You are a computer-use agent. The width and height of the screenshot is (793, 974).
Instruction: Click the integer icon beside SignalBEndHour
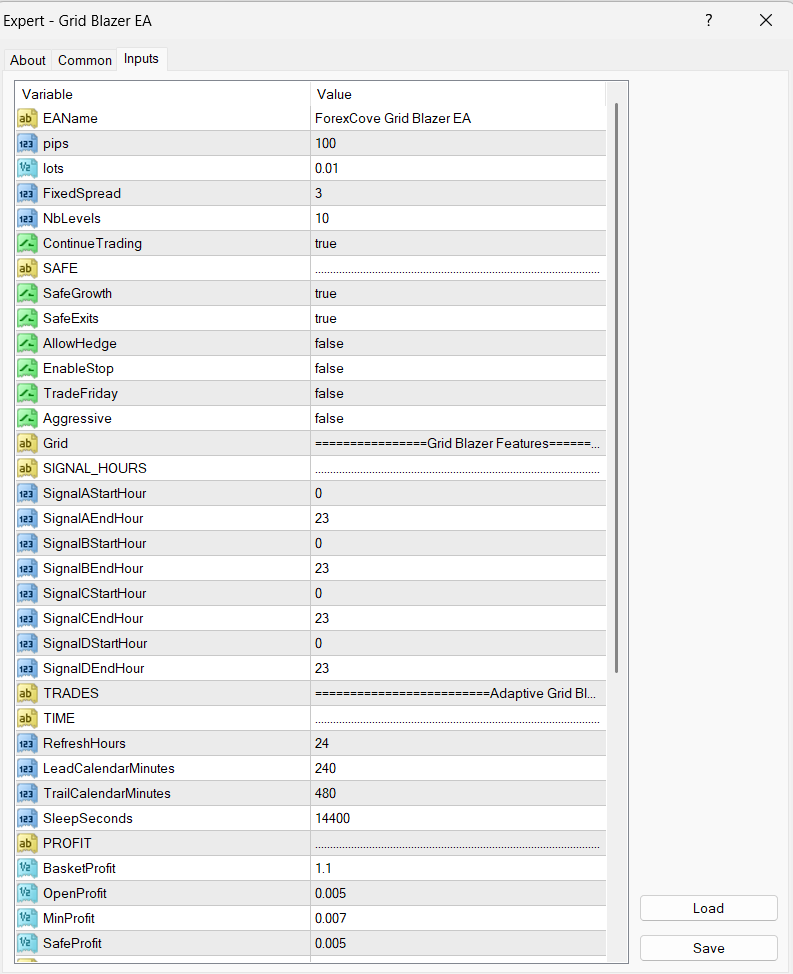(27, 568)
